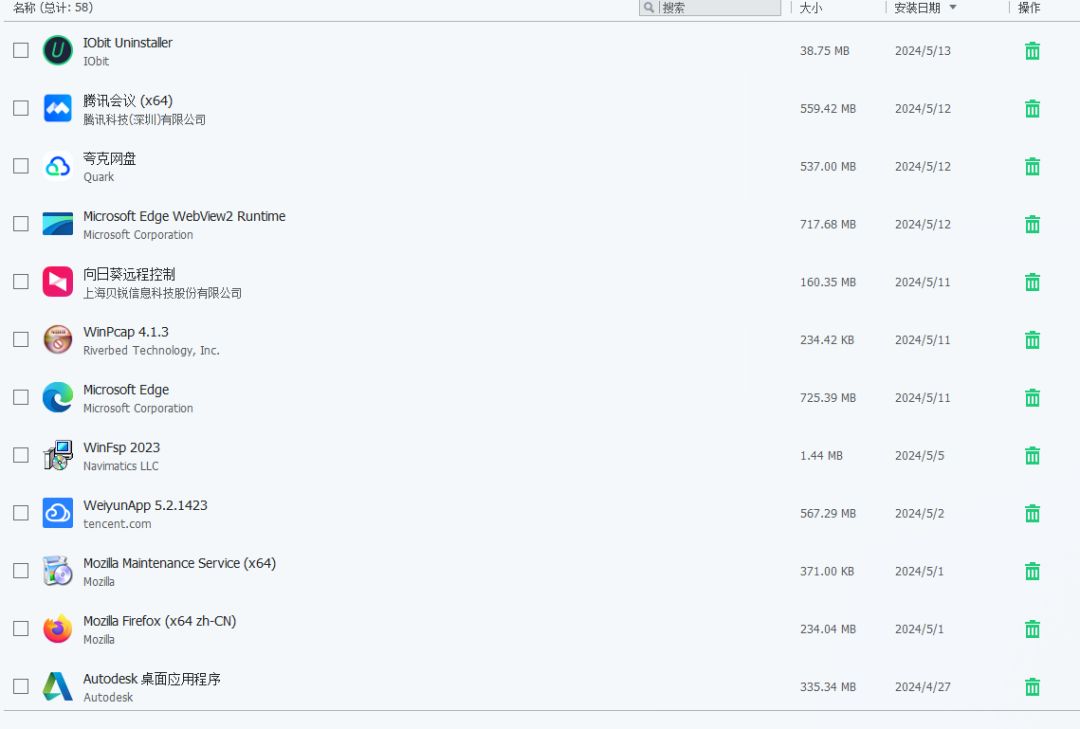Check the Mozilla Maintenance Service checkbox

[x=21, y=571]
